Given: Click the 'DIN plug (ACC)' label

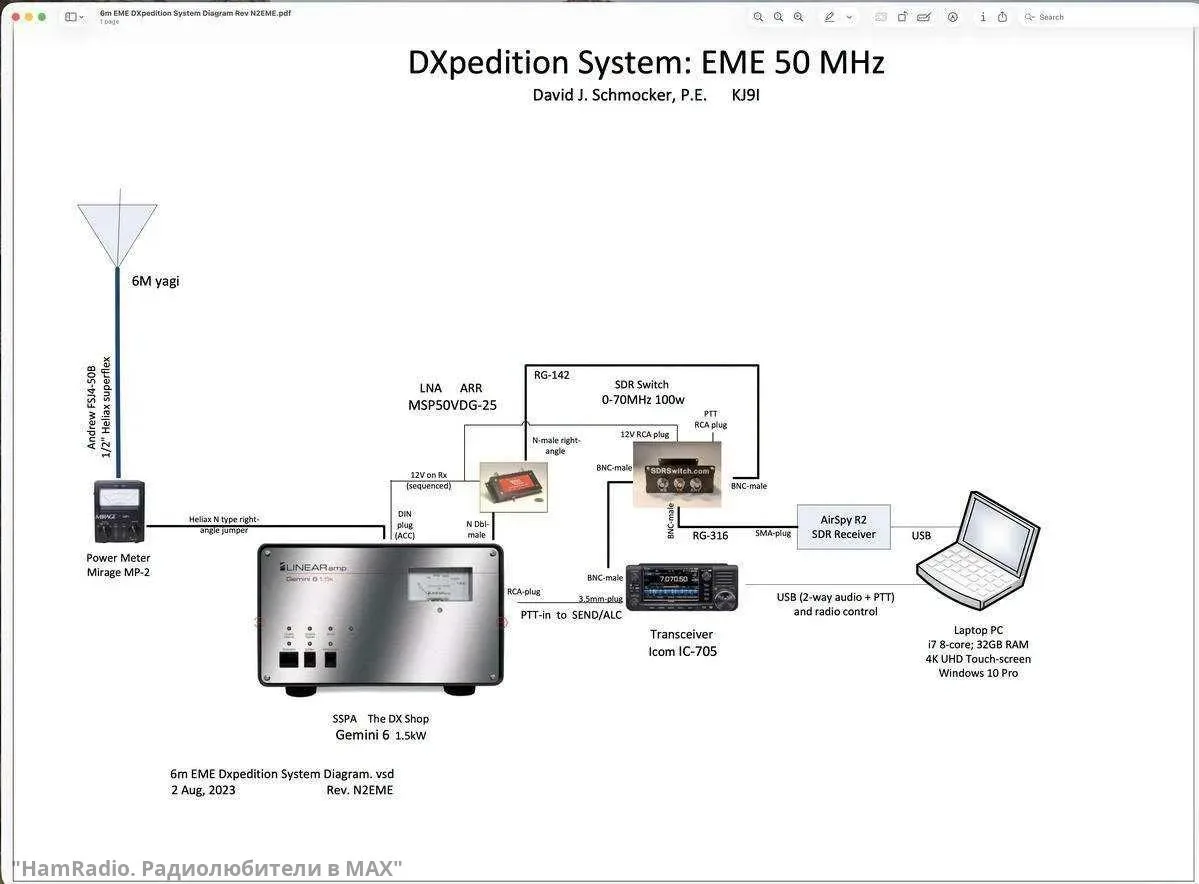Looking at the screenshot, I should tap(405, 525).
